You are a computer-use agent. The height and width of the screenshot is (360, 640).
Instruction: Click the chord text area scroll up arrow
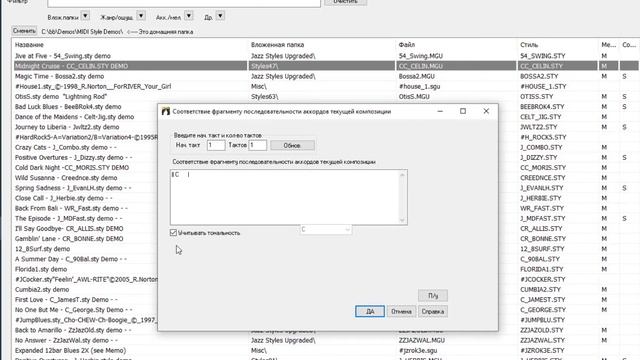click(402, 175)
